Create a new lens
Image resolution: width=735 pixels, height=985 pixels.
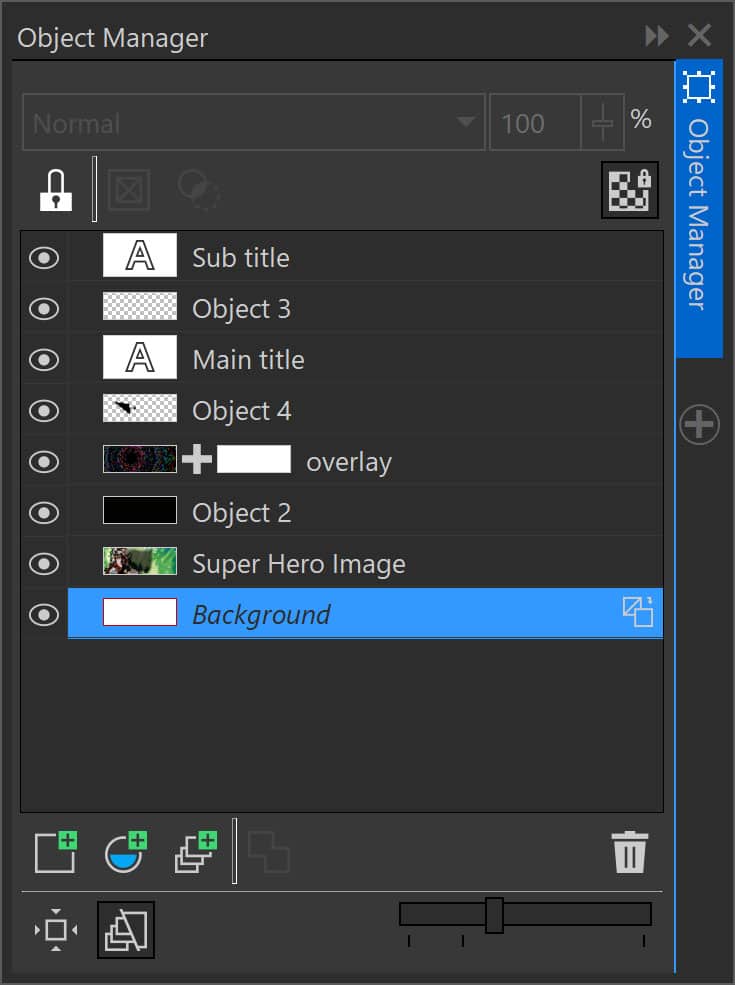point(125,852)
